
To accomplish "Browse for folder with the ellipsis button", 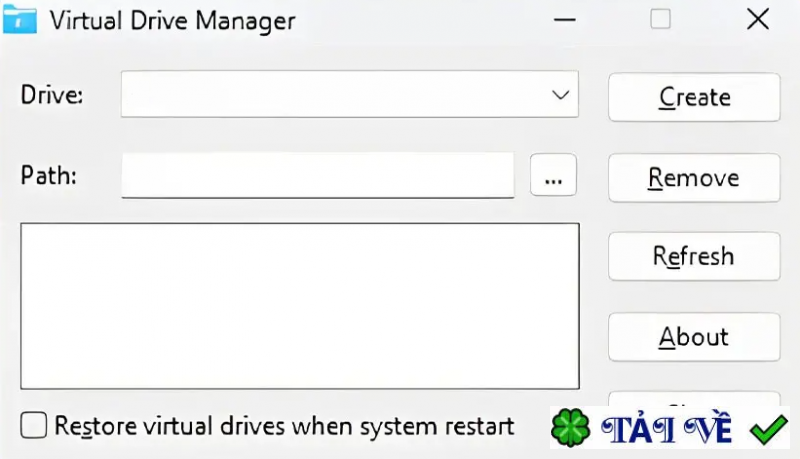I will pos(553,176).
